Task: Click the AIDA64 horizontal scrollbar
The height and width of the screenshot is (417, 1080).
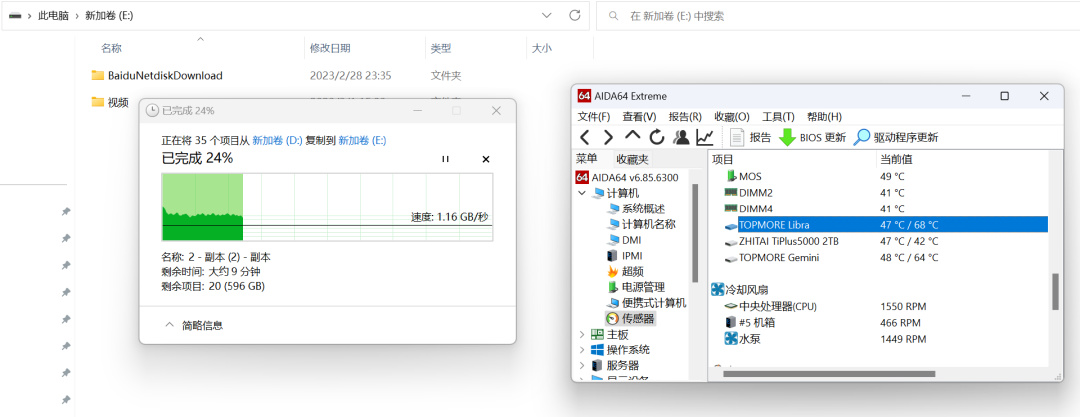Action: click(x=829, y=374)
